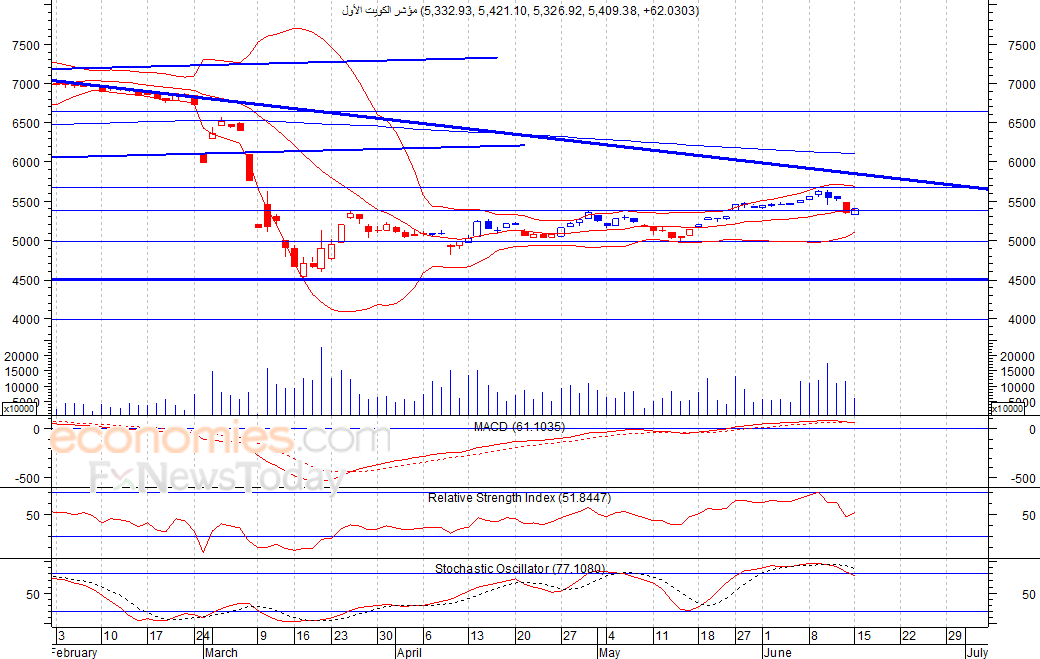Click the date 22 marker in June
The height and width of the screenshot is (659, 1040).
coord(909,636)
